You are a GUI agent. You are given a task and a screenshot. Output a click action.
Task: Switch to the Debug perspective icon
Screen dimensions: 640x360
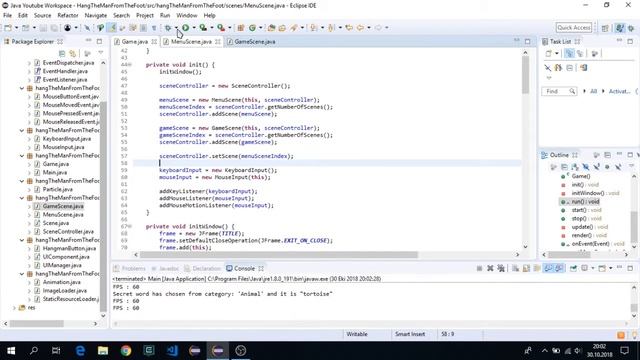[x=631, y=28]
